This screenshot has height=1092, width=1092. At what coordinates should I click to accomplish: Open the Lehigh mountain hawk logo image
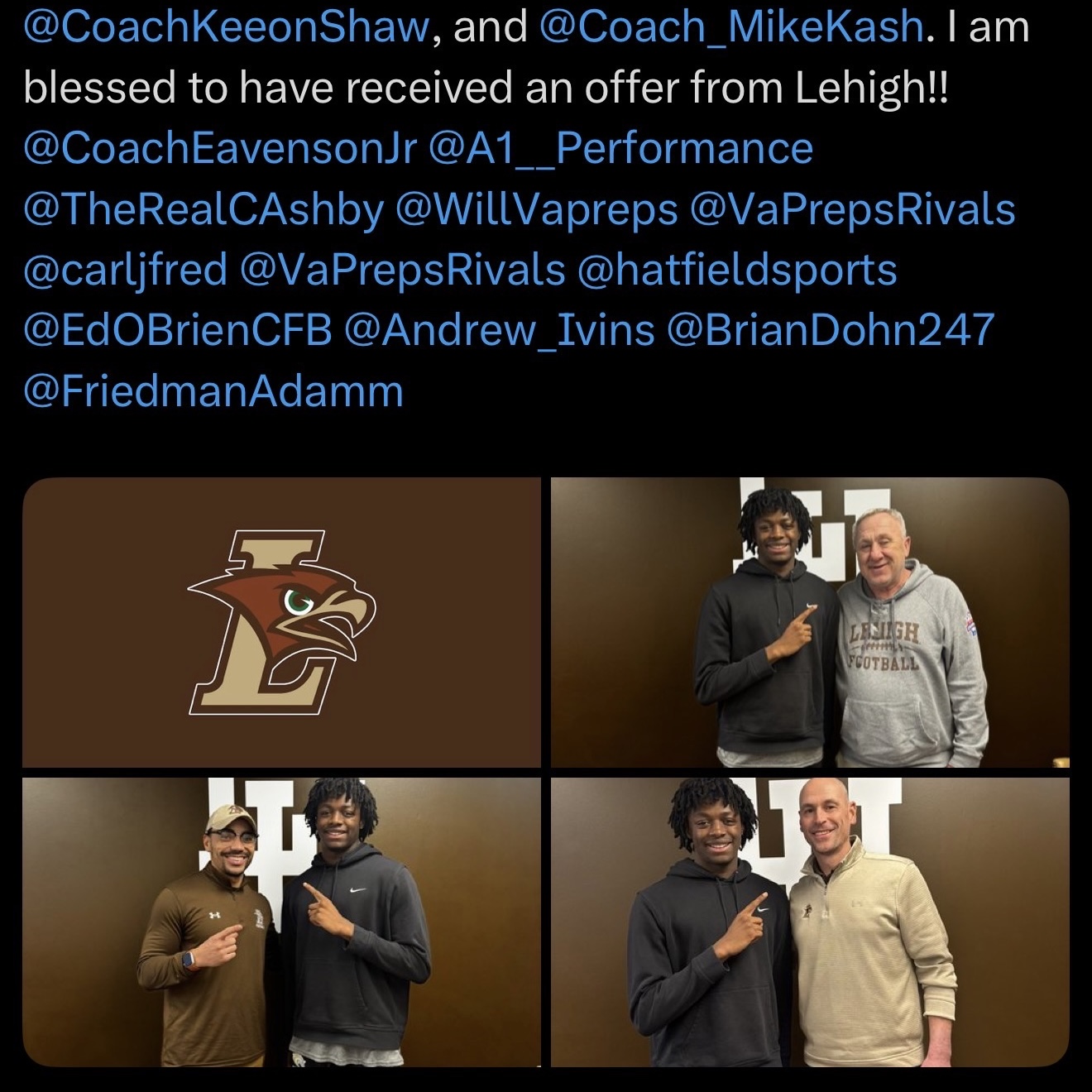pyautogui.click(x=281, y=622)
